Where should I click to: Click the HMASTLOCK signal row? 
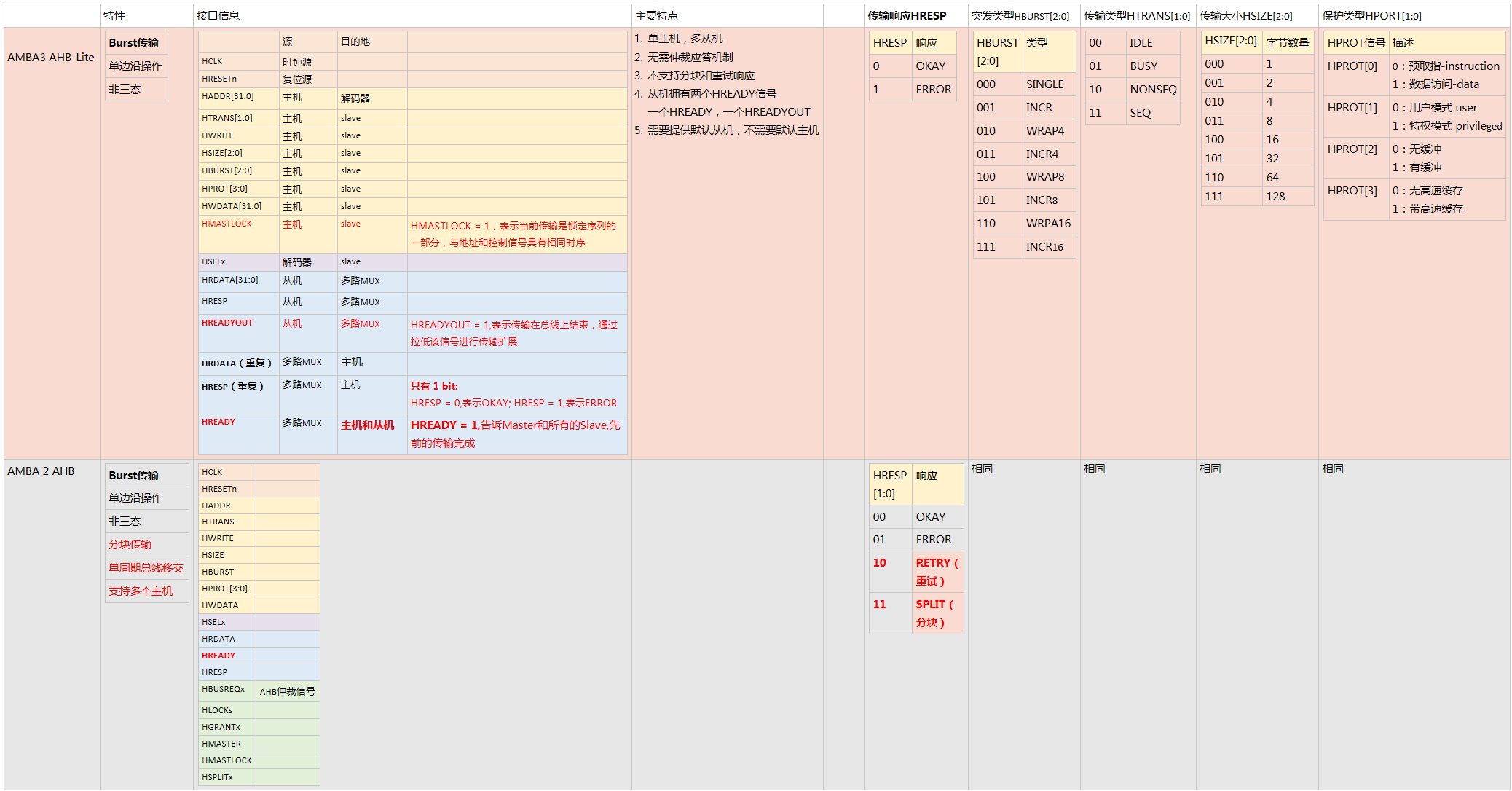click(x=227, y=224)
